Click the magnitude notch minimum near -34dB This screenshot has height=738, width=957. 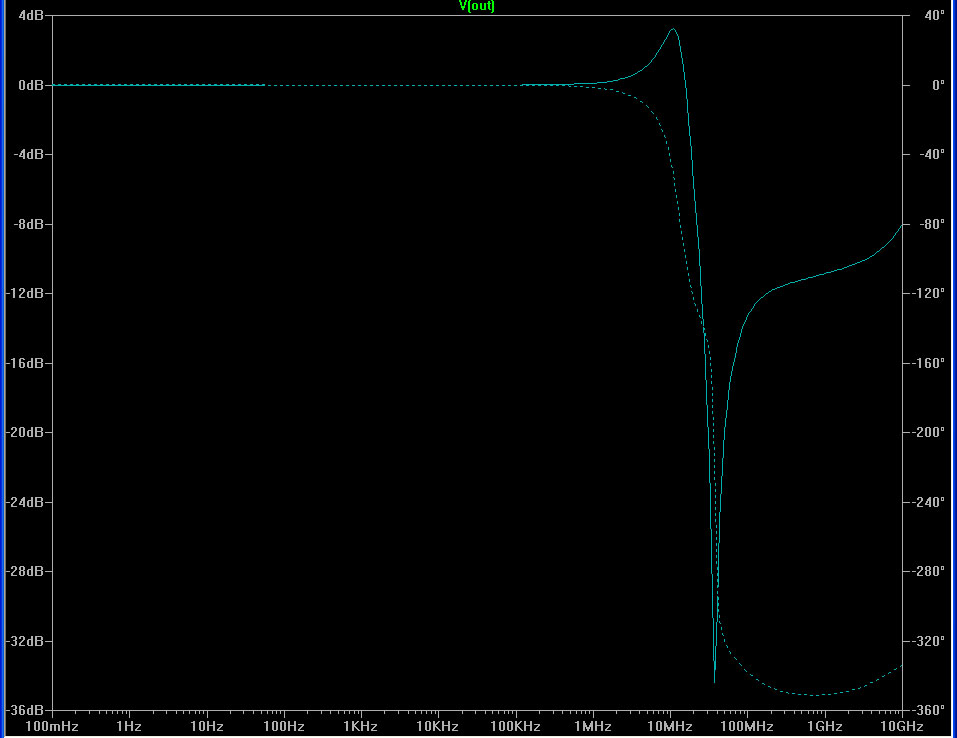click(x=714, y=681)
